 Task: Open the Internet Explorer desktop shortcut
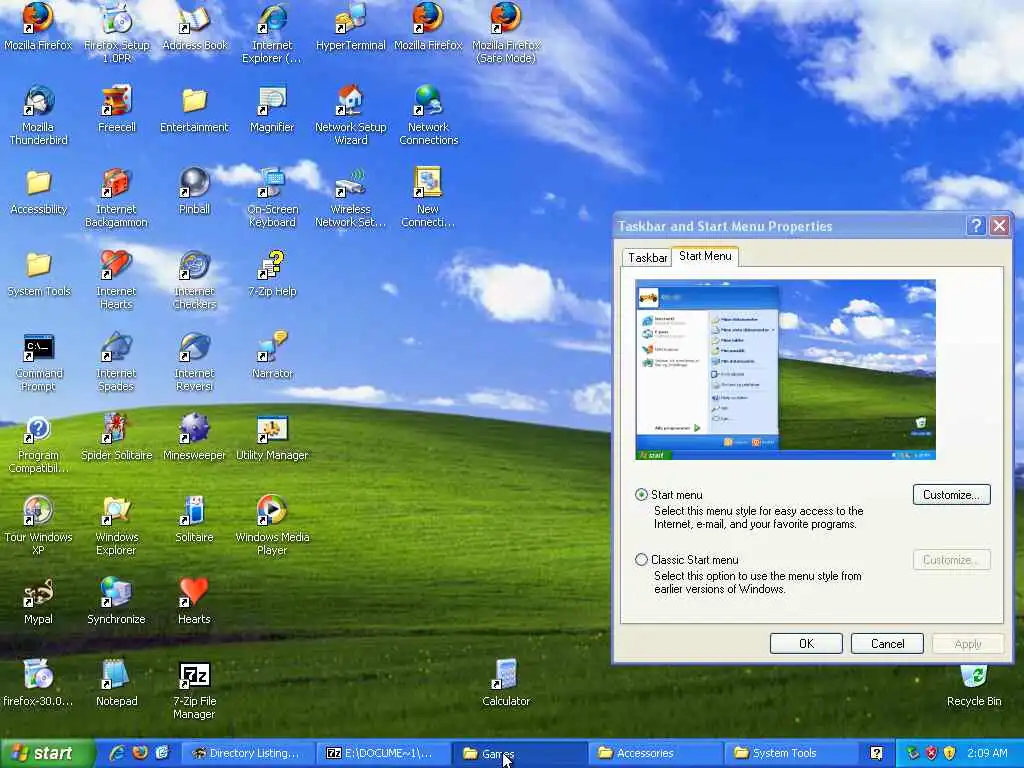(x=272, y=31)
